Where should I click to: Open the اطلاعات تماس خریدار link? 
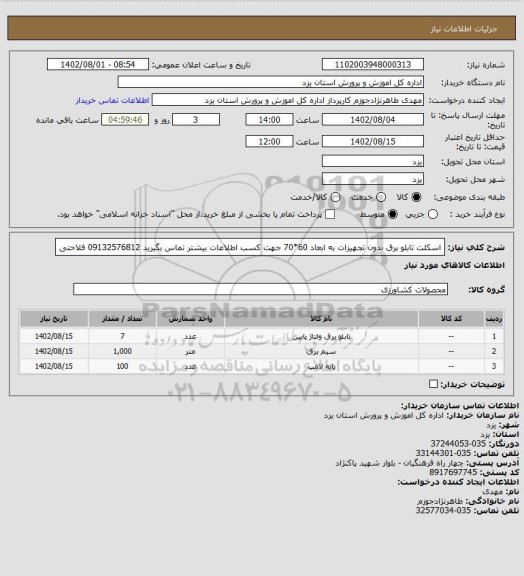112,100
